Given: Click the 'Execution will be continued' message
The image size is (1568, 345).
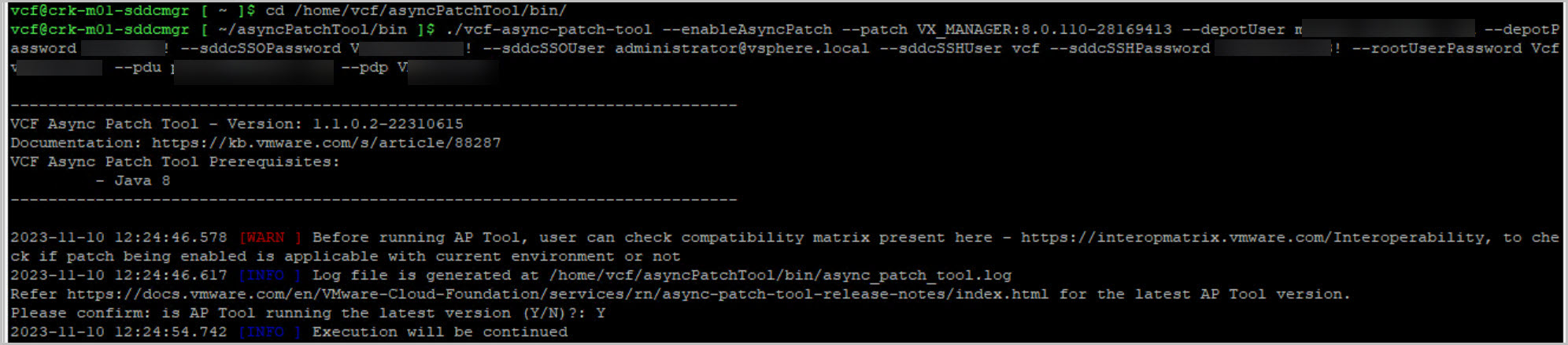Looking at the screenshot, I should [439, 332].
